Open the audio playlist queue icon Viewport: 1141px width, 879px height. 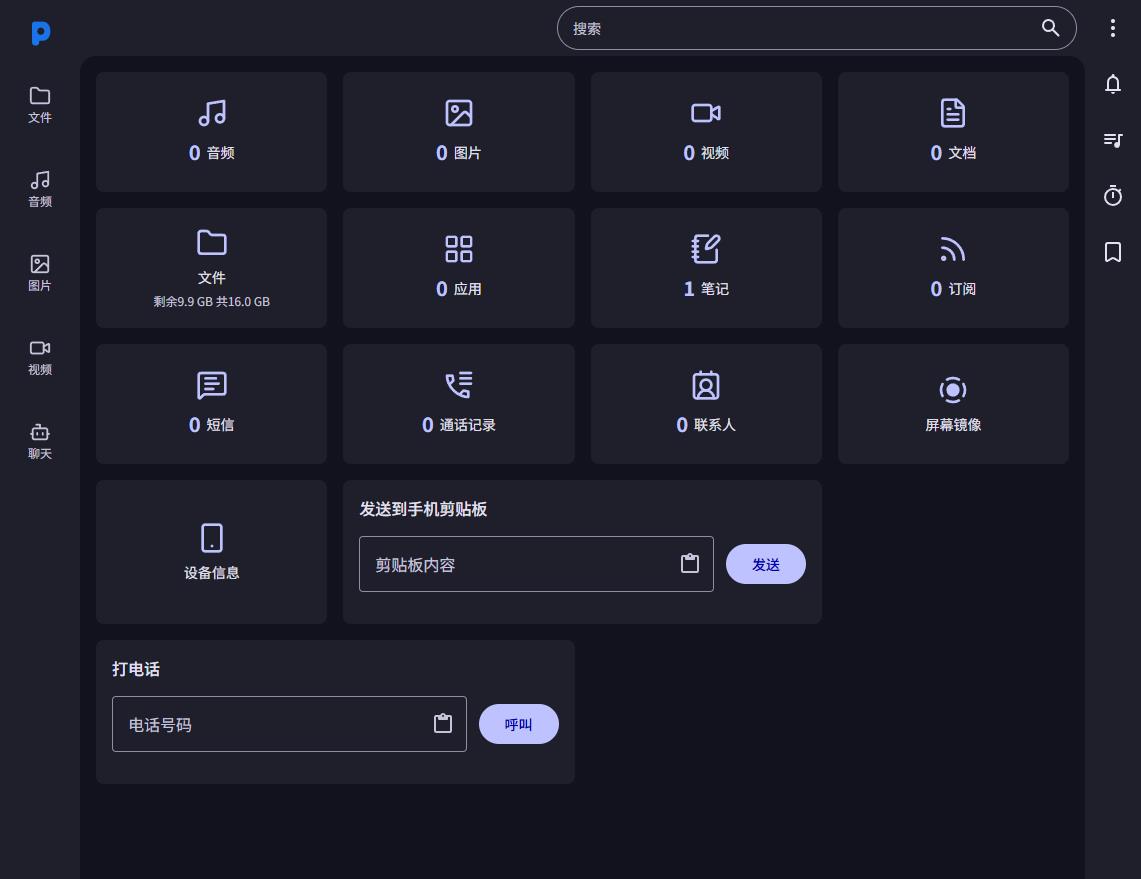pyautogui.click(x=1113, y=140)
